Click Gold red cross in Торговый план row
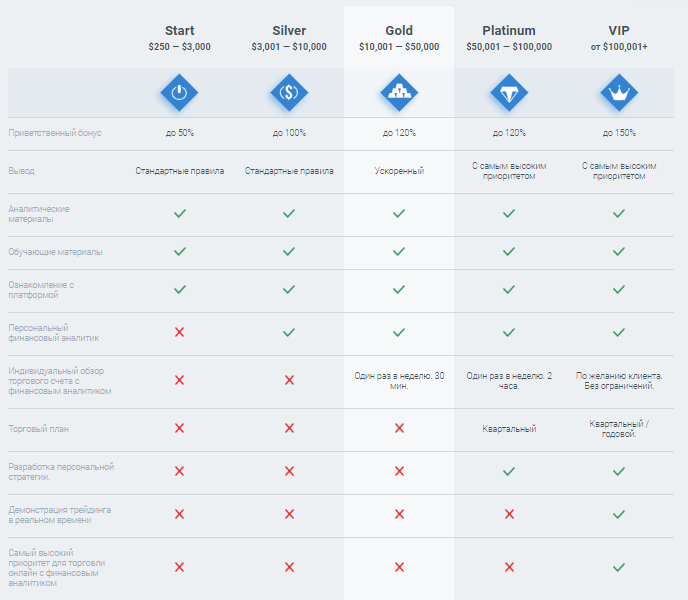Image resolution: width=688 pixels, height=600 pixels. pos(399,428)
